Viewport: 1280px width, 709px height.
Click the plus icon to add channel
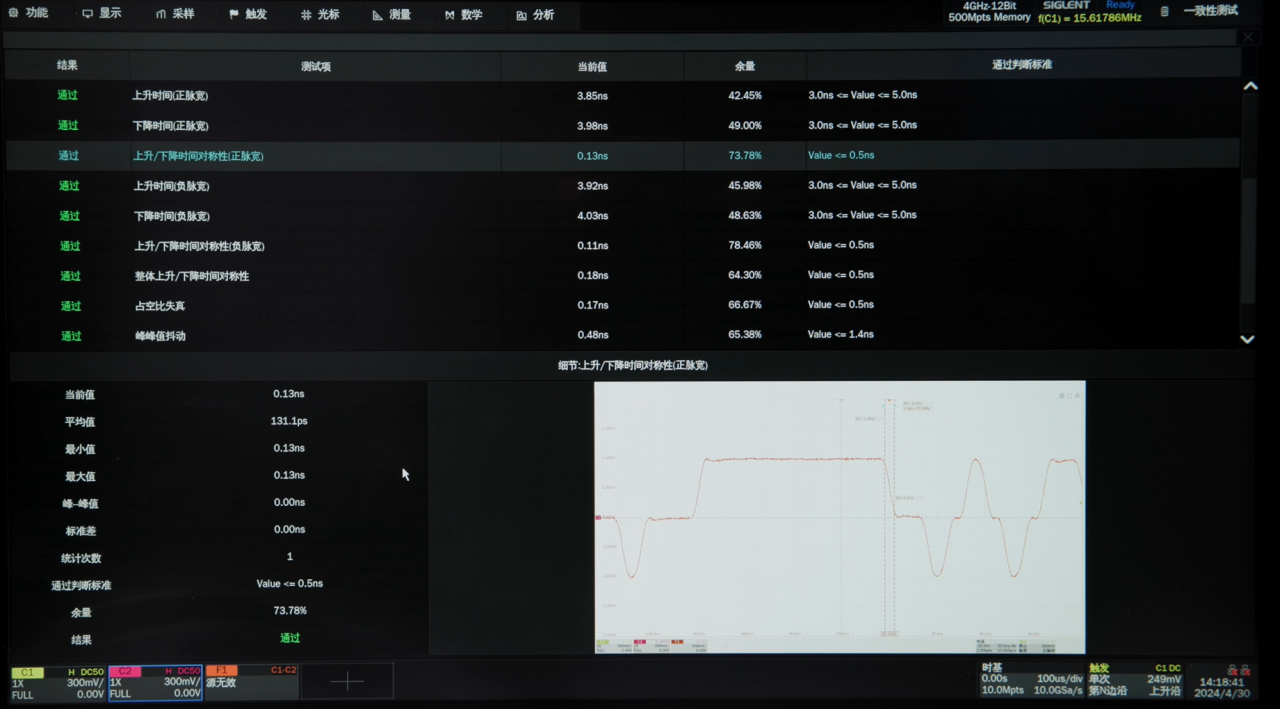point(347,682)
